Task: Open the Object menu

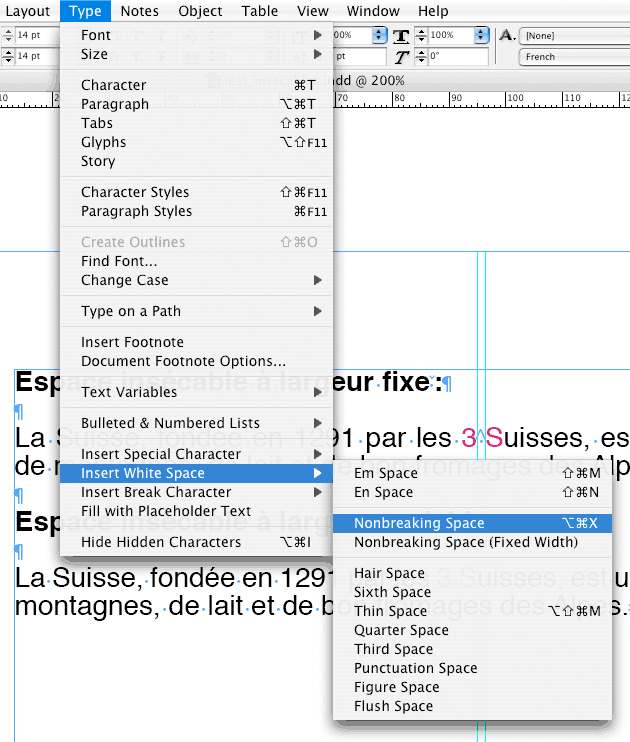Action: click(200, 11)
